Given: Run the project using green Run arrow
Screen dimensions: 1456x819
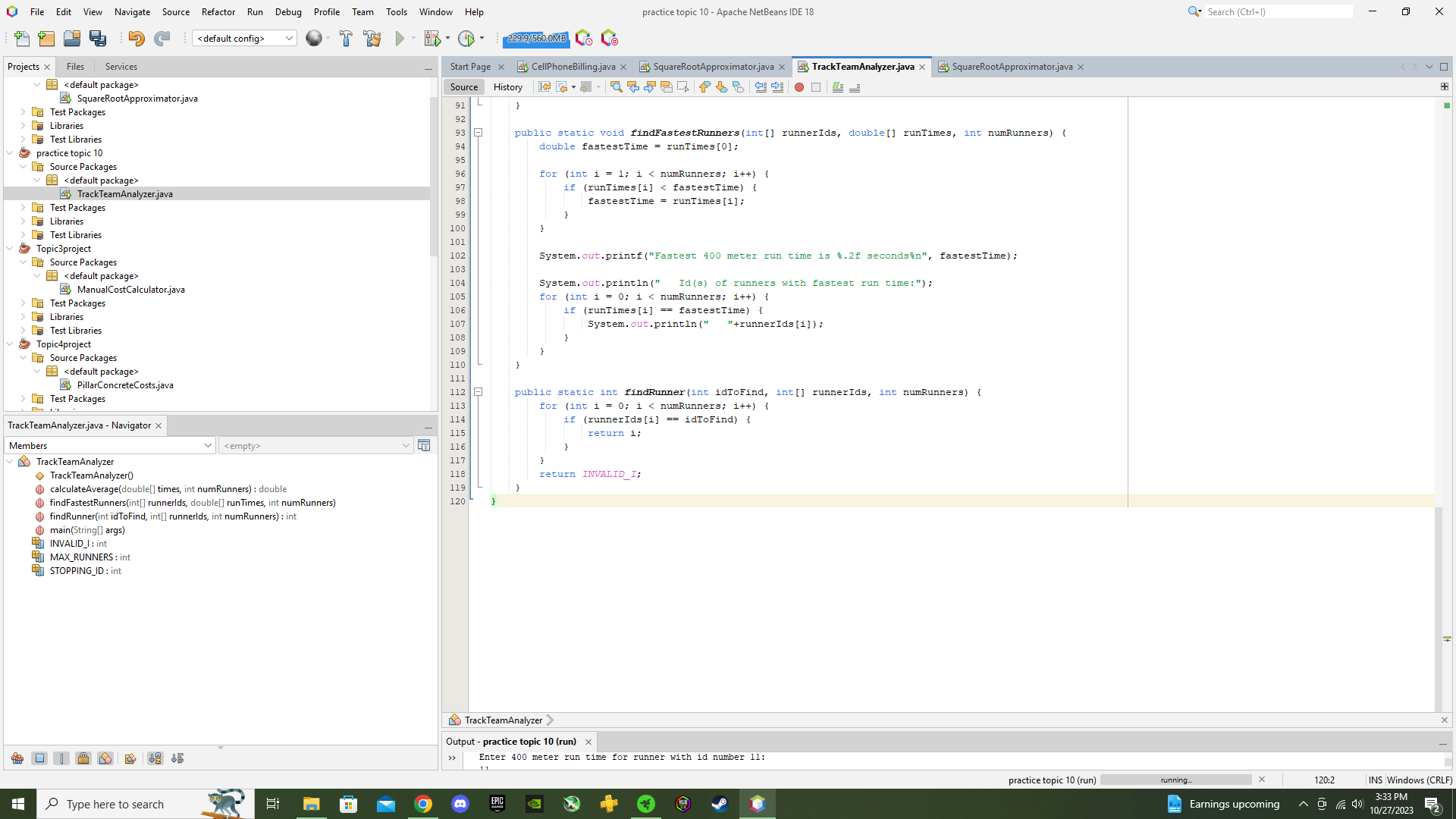Looking at the screenshot, I should [400, 38].
